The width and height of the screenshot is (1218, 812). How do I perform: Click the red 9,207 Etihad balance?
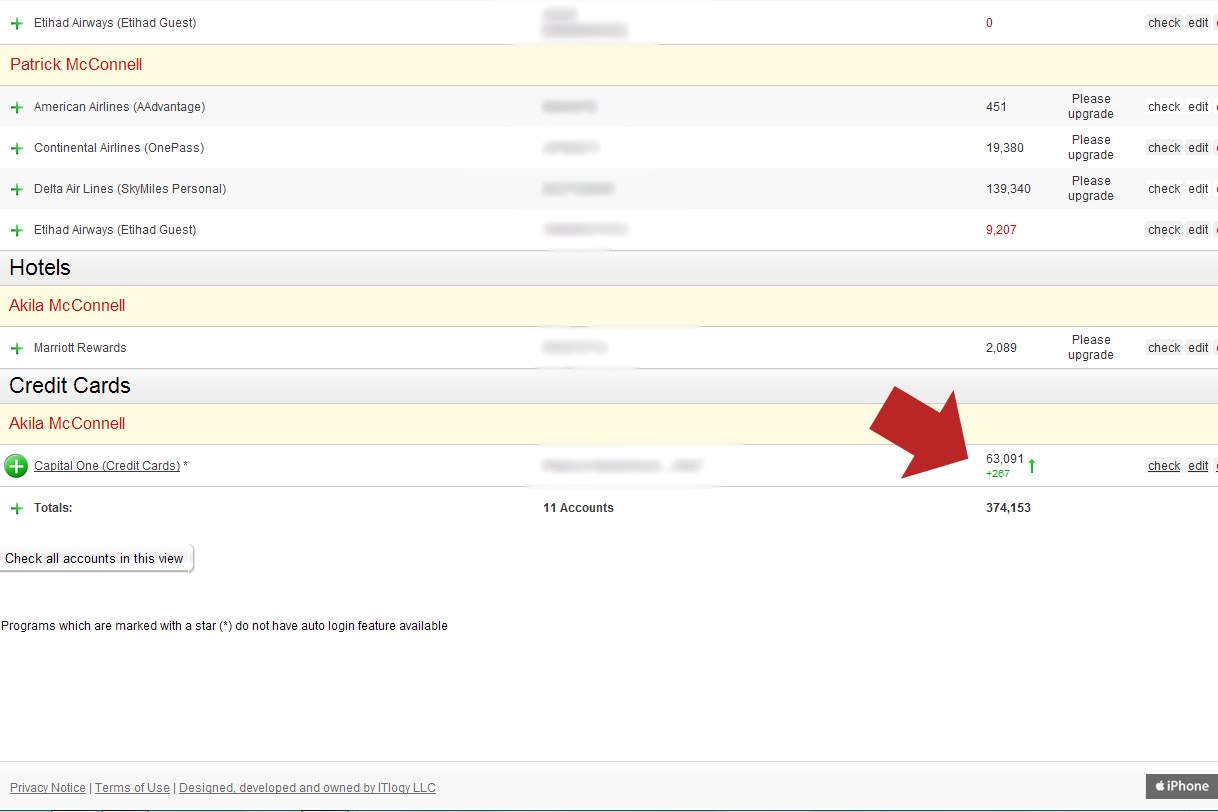pyautogui.click(x=1001, y=230)
